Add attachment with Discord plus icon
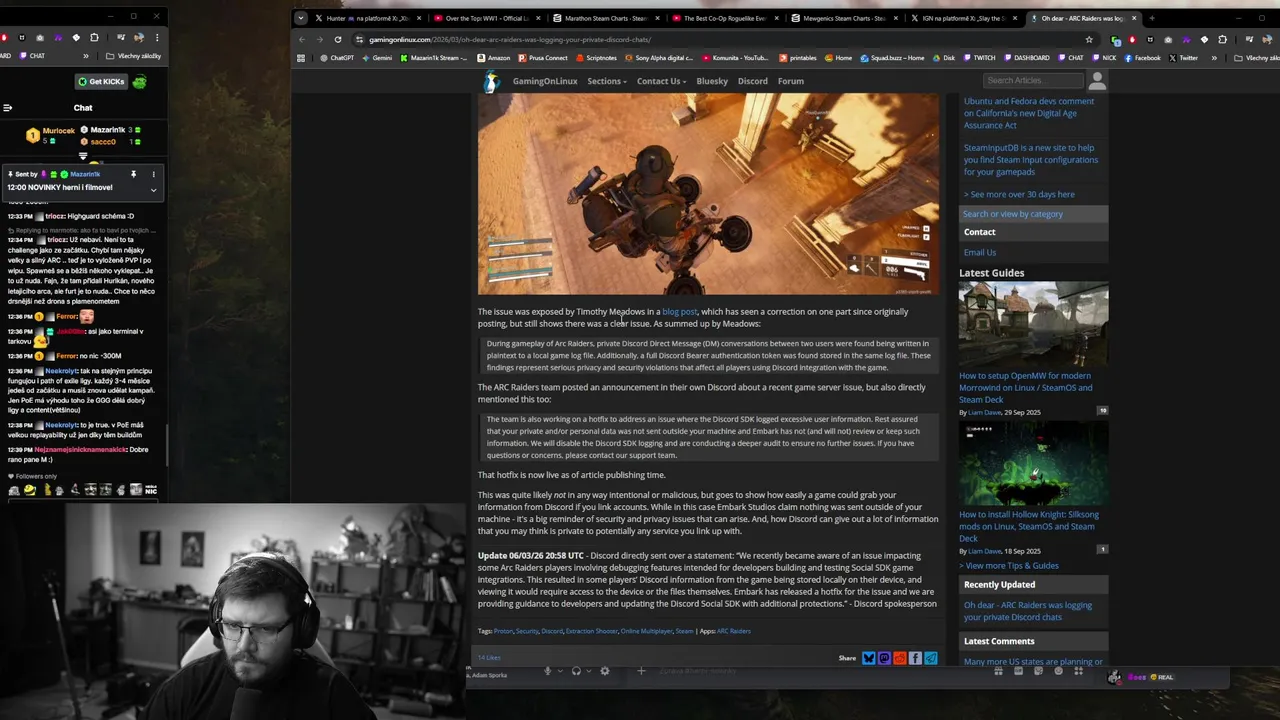Viewport: 1280px width, 720px height. (641, 671)
